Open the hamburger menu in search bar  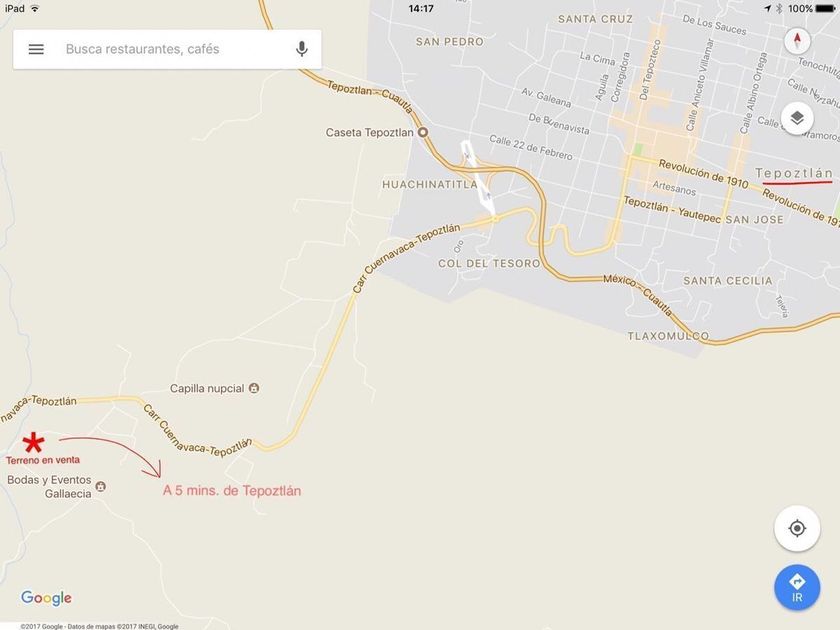pyautogui.click(x=36, y=49)
